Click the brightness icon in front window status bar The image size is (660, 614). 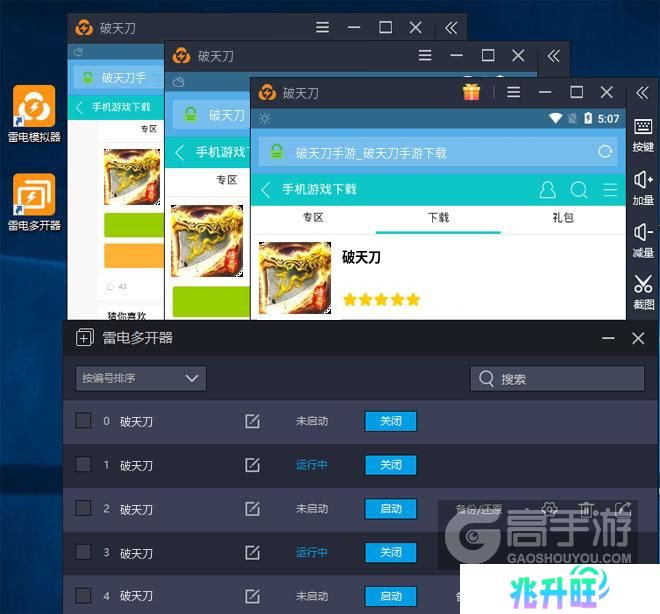pos(264,119)
